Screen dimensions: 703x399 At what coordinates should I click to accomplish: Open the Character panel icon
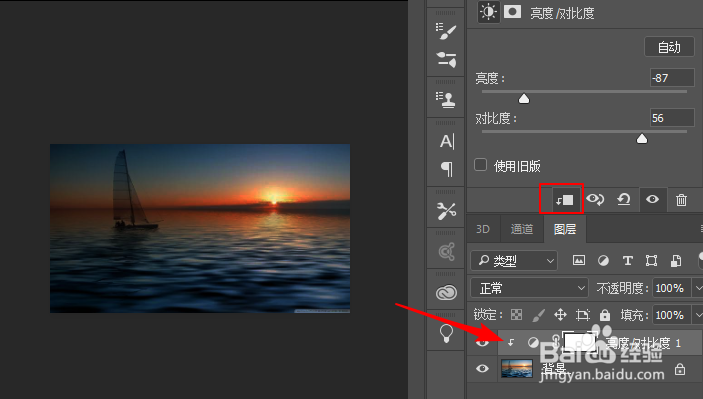[447, 141]
